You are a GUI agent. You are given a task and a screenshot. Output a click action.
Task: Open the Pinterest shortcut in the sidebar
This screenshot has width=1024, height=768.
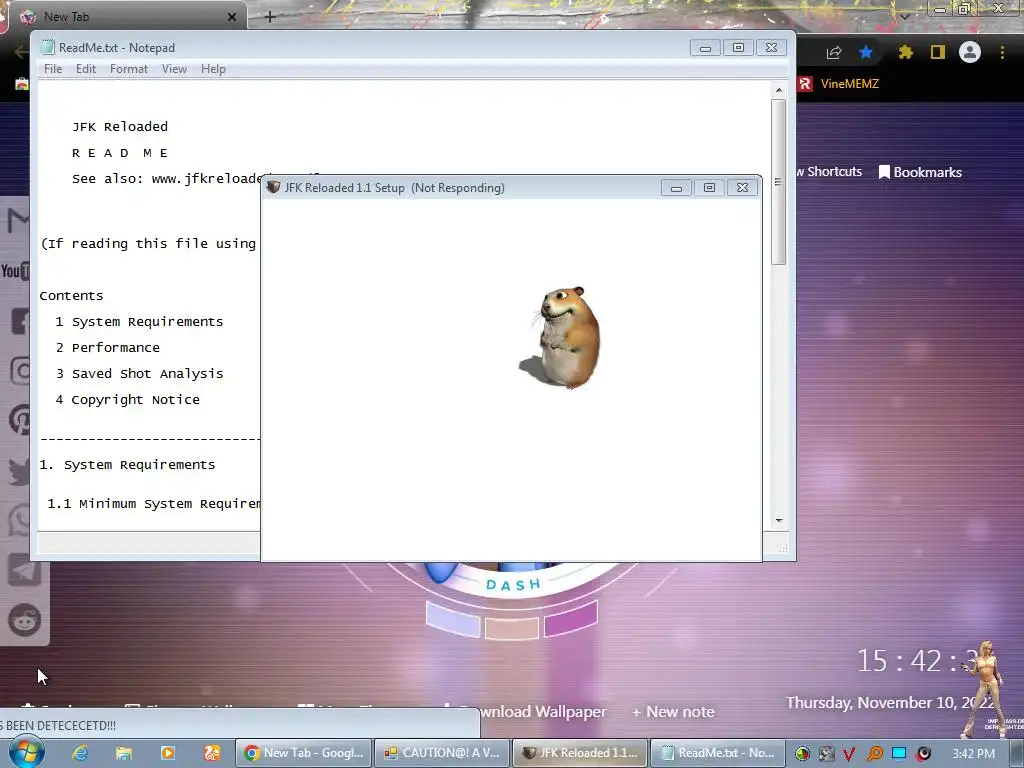click(x=20, y=420)
